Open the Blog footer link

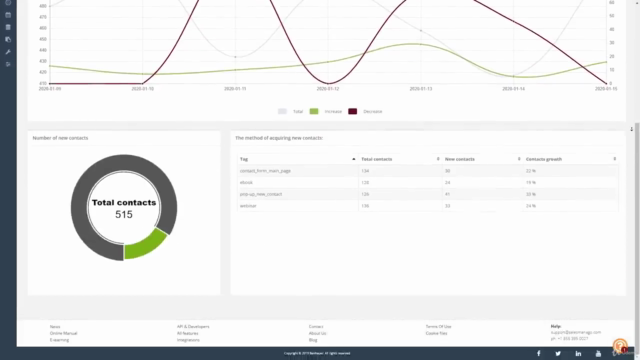(313, 340)
